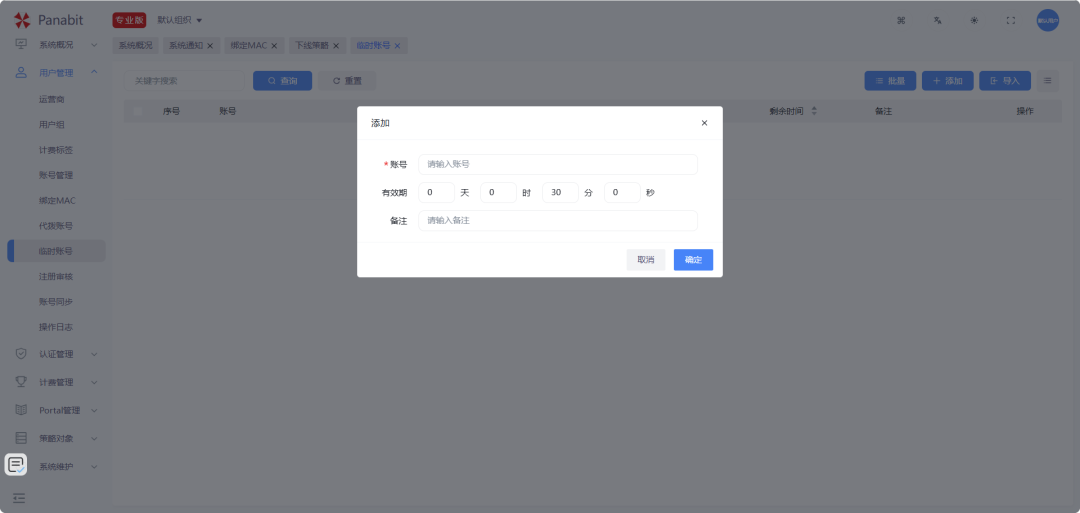Open 操作日志 in the sidebar
Viewport: 1080px width, 513px height.
[x=56, y=326]
